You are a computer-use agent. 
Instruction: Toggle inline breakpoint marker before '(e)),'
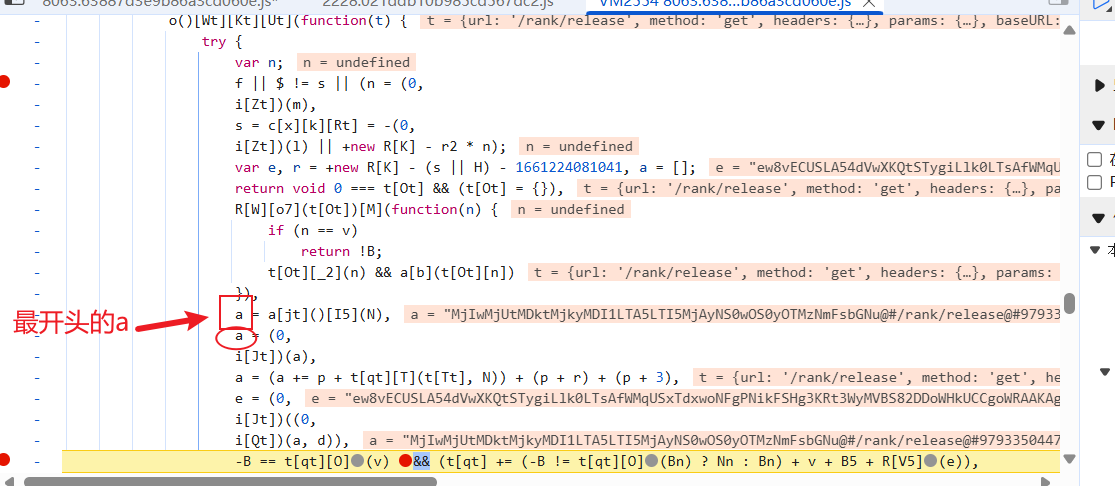click(930, 462)
